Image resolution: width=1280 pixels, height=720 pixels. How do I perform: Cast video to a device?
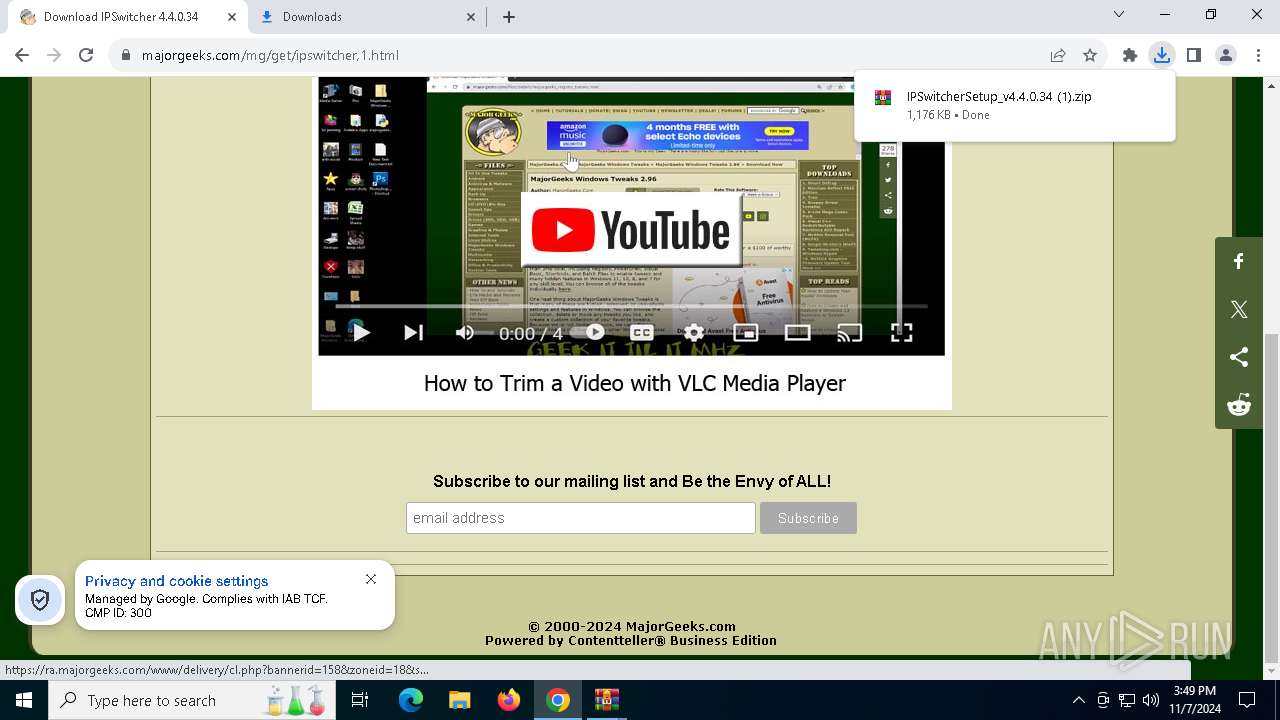click(849, 333)
